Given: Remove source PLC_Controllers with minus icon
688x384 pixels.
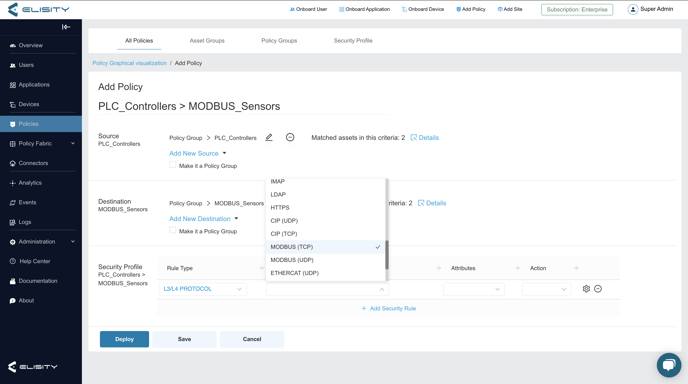Looking at the screenshot, I should [290, 137].
